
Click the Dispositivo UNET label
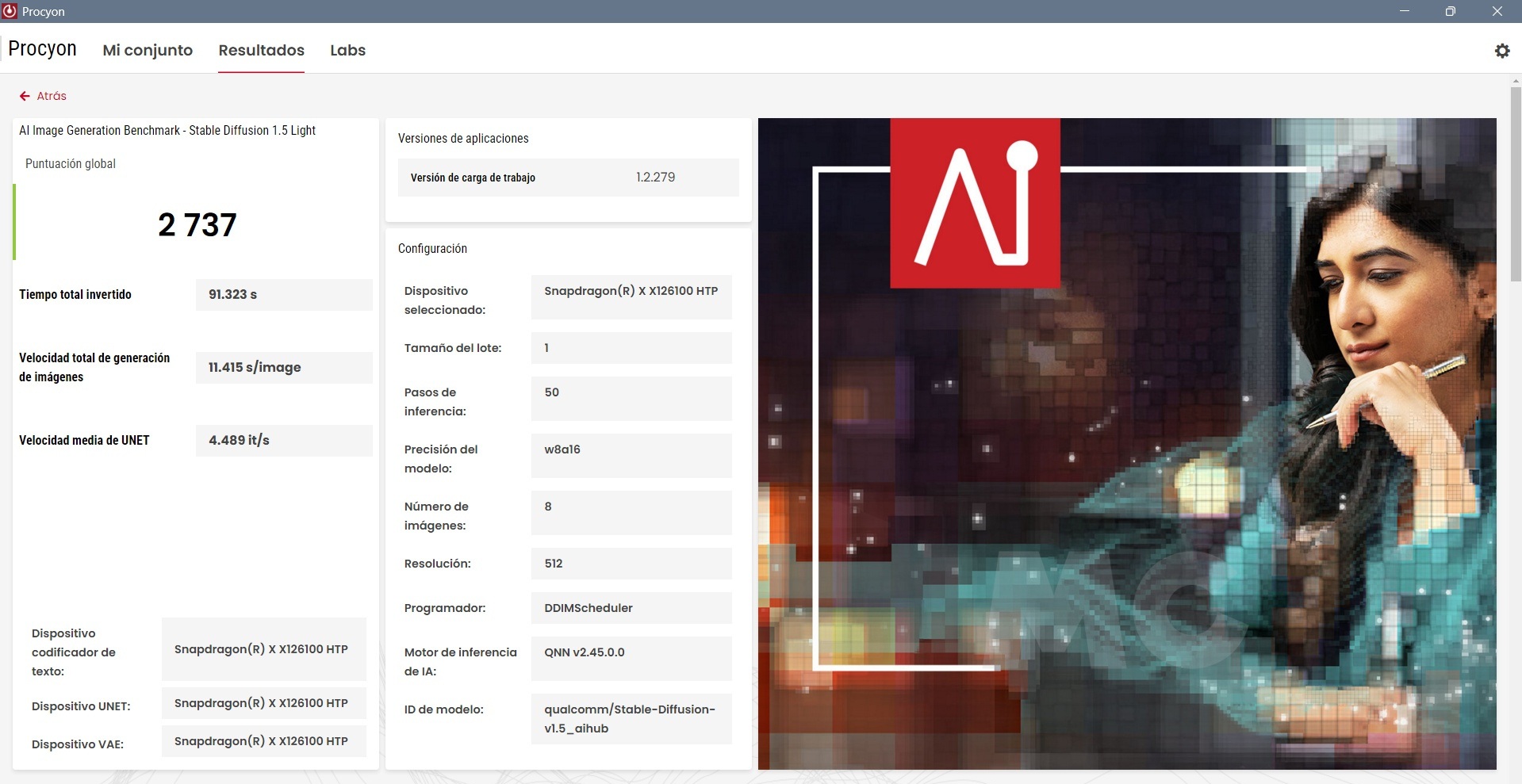click(x=81, y=706)
